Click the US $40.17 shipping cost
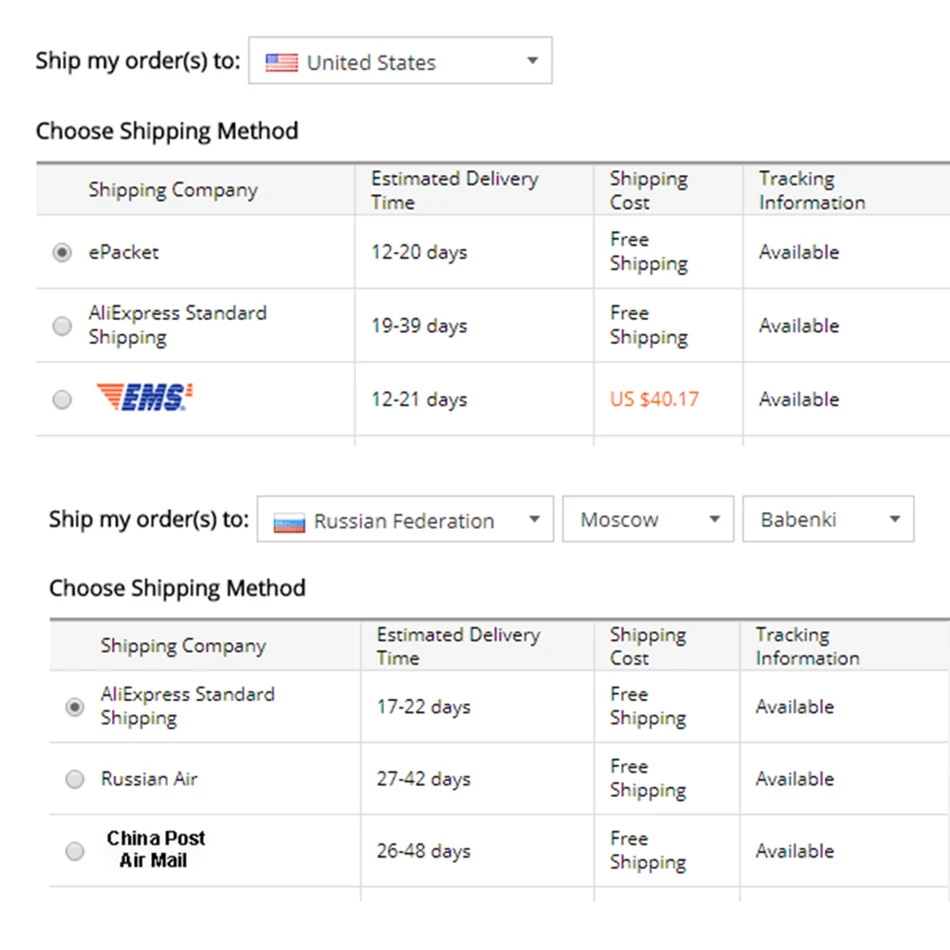 click(x=654, y=399)
